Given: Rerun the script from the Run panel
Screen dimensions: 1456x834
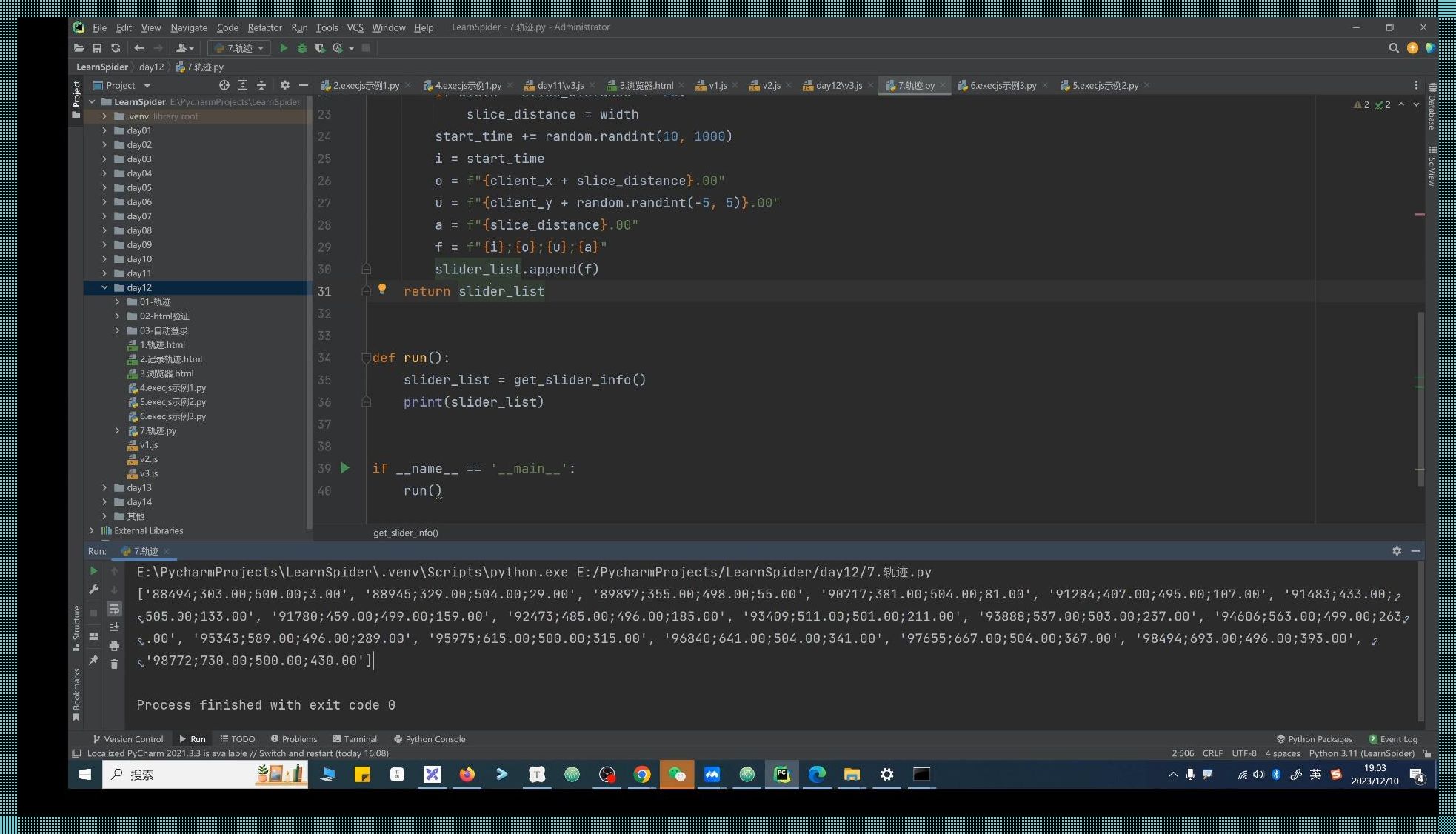Looking at the screenshot, I should coord(93,571).
